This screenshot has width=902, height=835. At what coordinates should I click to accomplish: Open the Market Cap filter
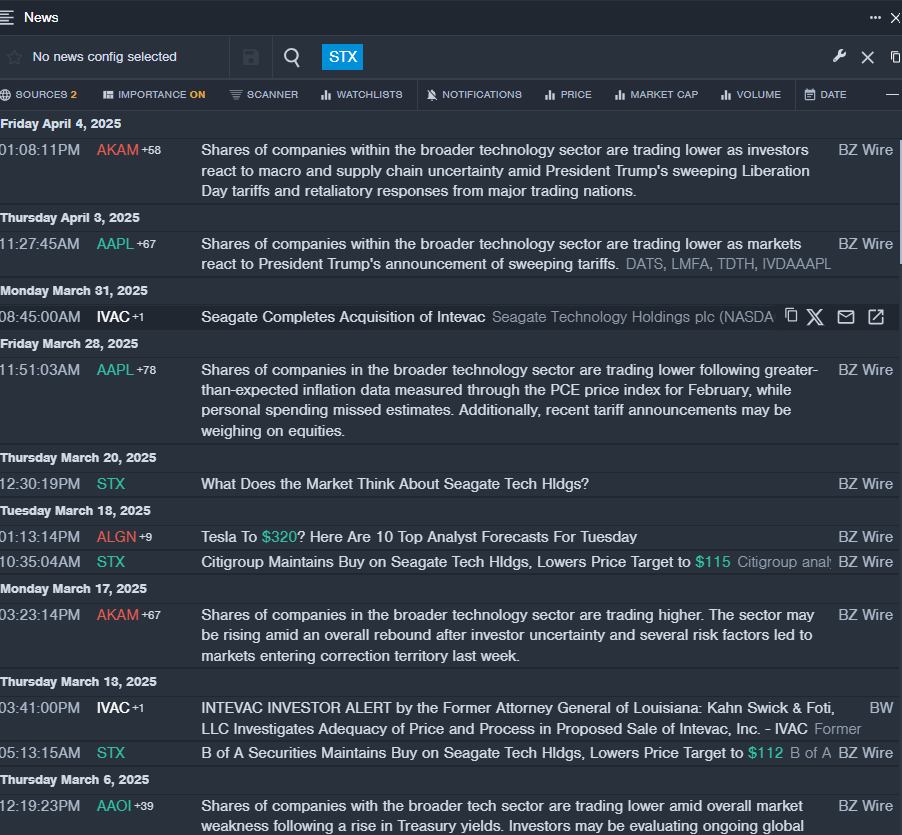tap(656, 95)
